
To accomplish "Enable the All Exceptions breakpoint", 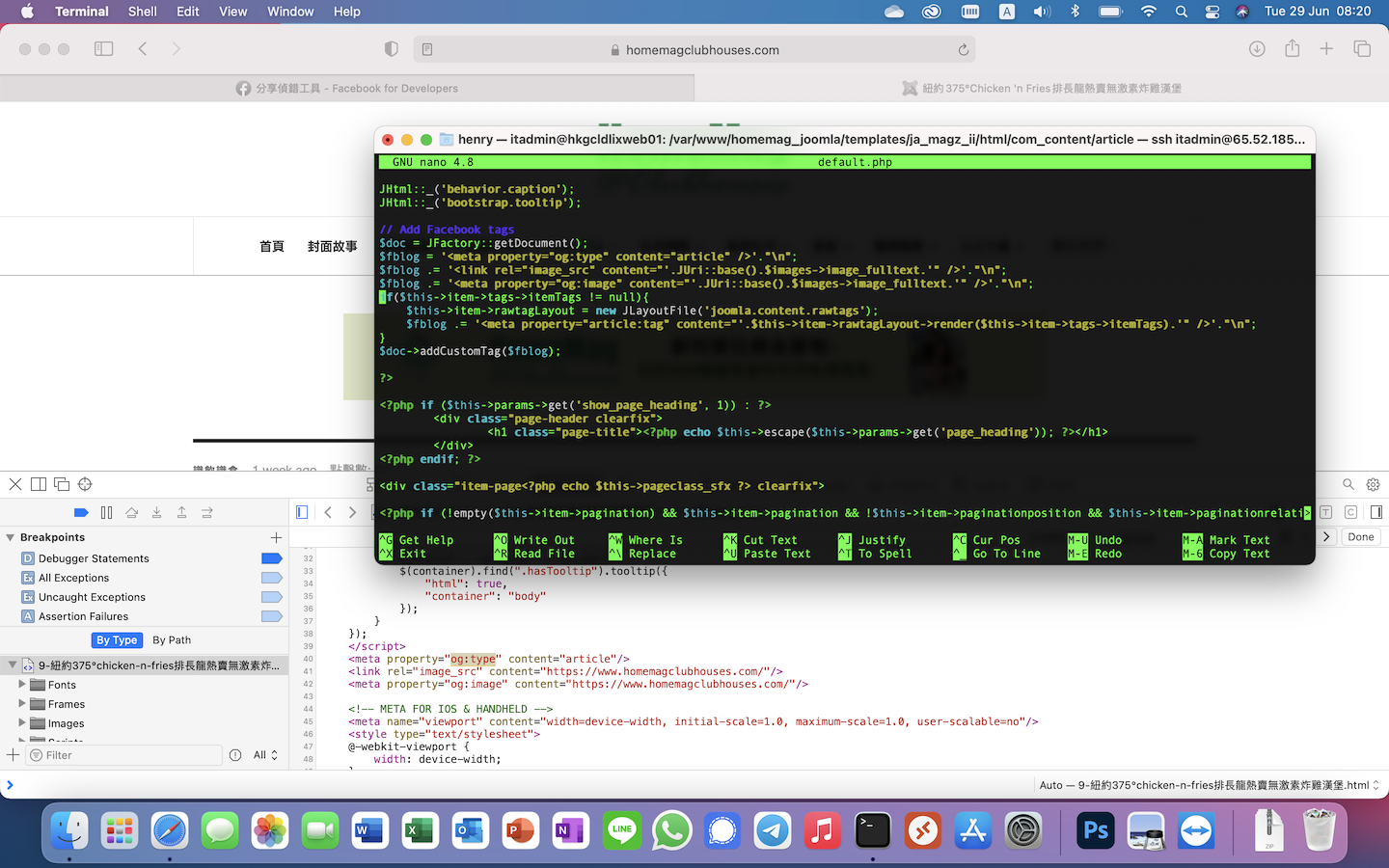I will pos(271,578).
